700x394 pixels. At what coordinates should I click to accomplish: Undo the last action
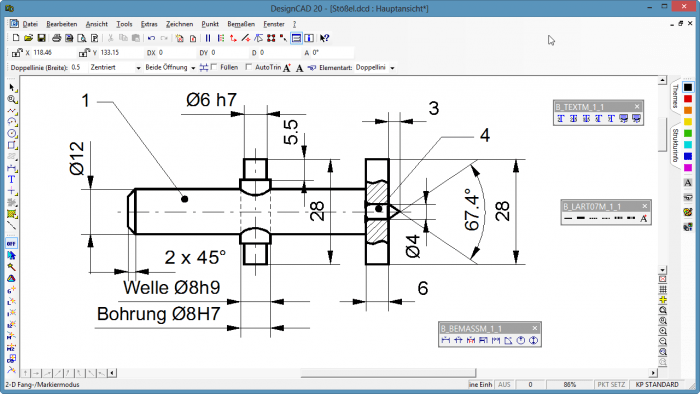point(151,38)
